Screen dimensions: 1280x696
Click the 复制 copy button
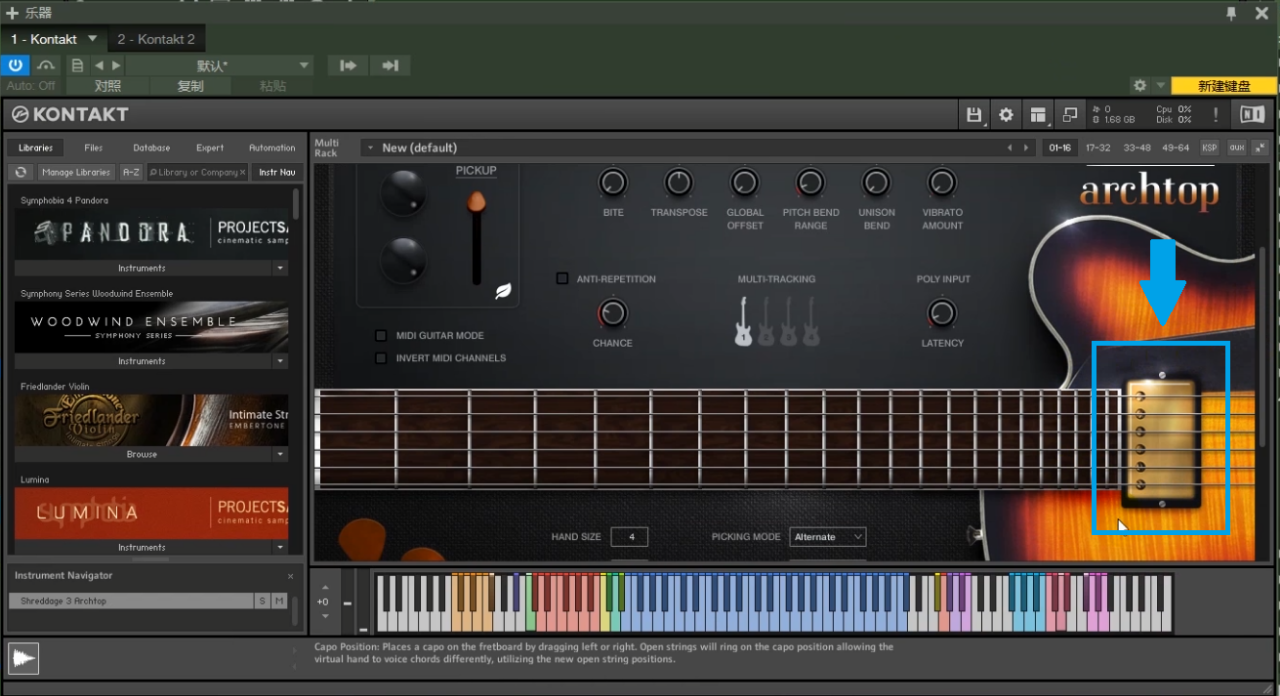coord(190,86)
